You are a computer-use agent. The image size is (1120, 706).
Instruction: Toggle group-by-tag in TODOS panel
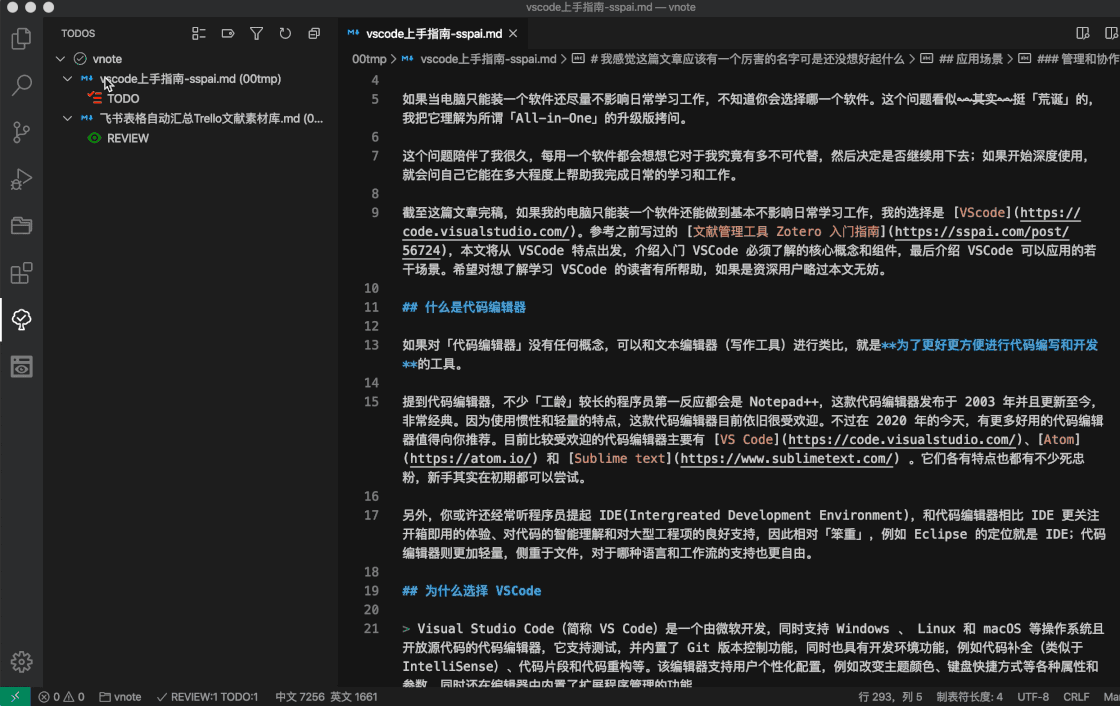coord(227,34)
